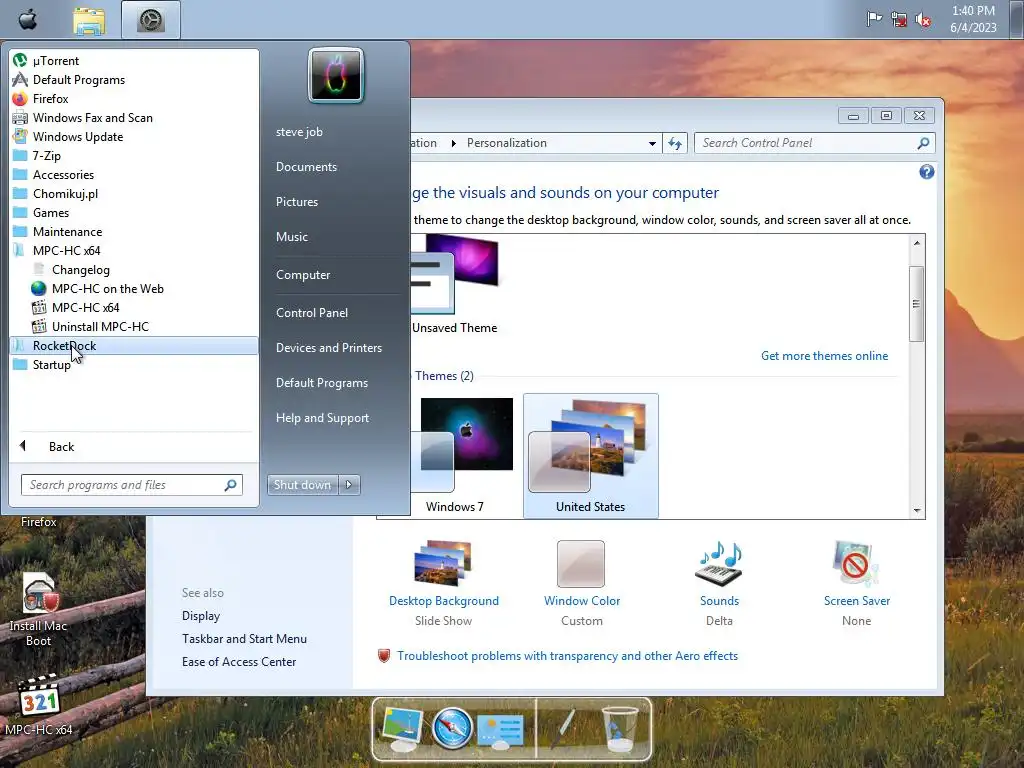Click the pen dock icon
This screenshot has width=1024, height=768.
pos(564,728)
